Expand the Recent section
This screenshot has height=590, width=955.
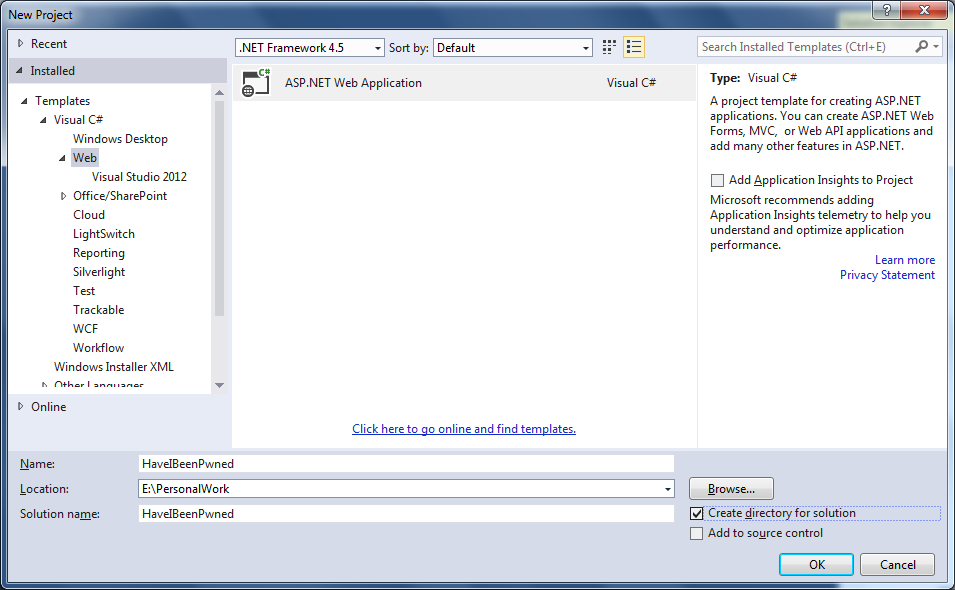20,43
